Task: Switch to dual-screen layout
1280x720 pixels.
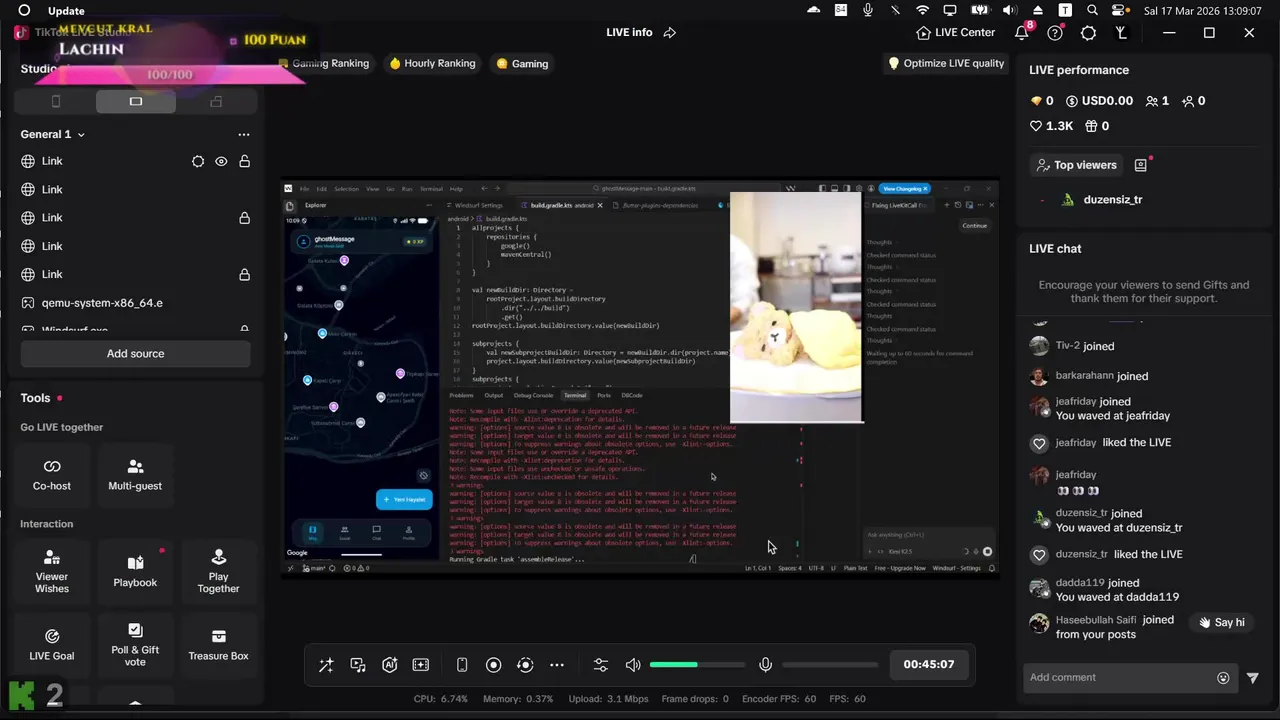Action: (216, 101)
